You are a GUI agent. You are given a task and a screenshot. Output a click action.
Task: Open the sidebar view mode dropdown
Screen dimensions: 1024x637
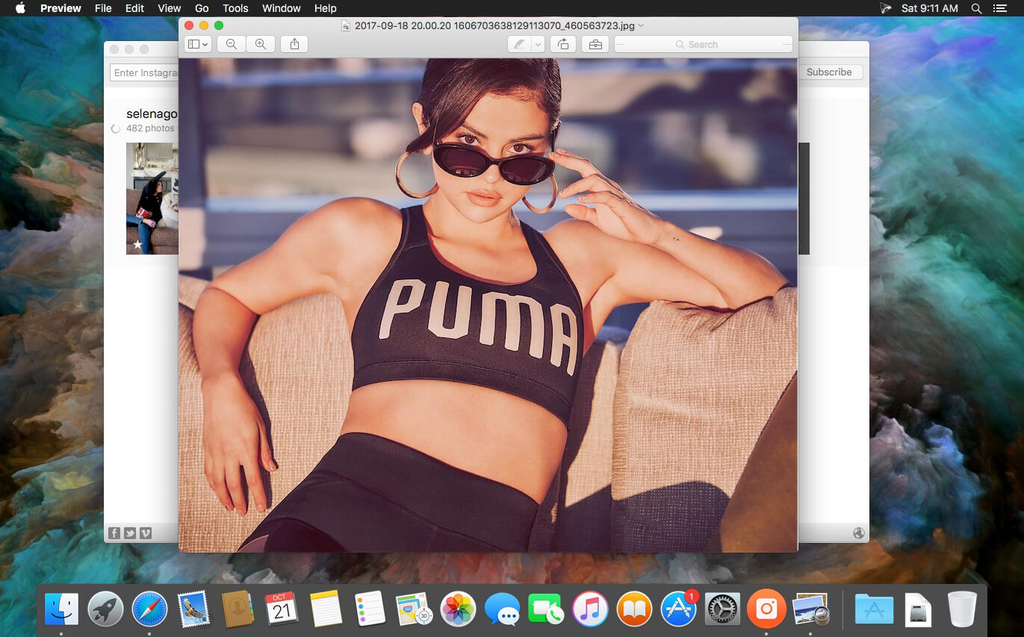tap(198, 44)
